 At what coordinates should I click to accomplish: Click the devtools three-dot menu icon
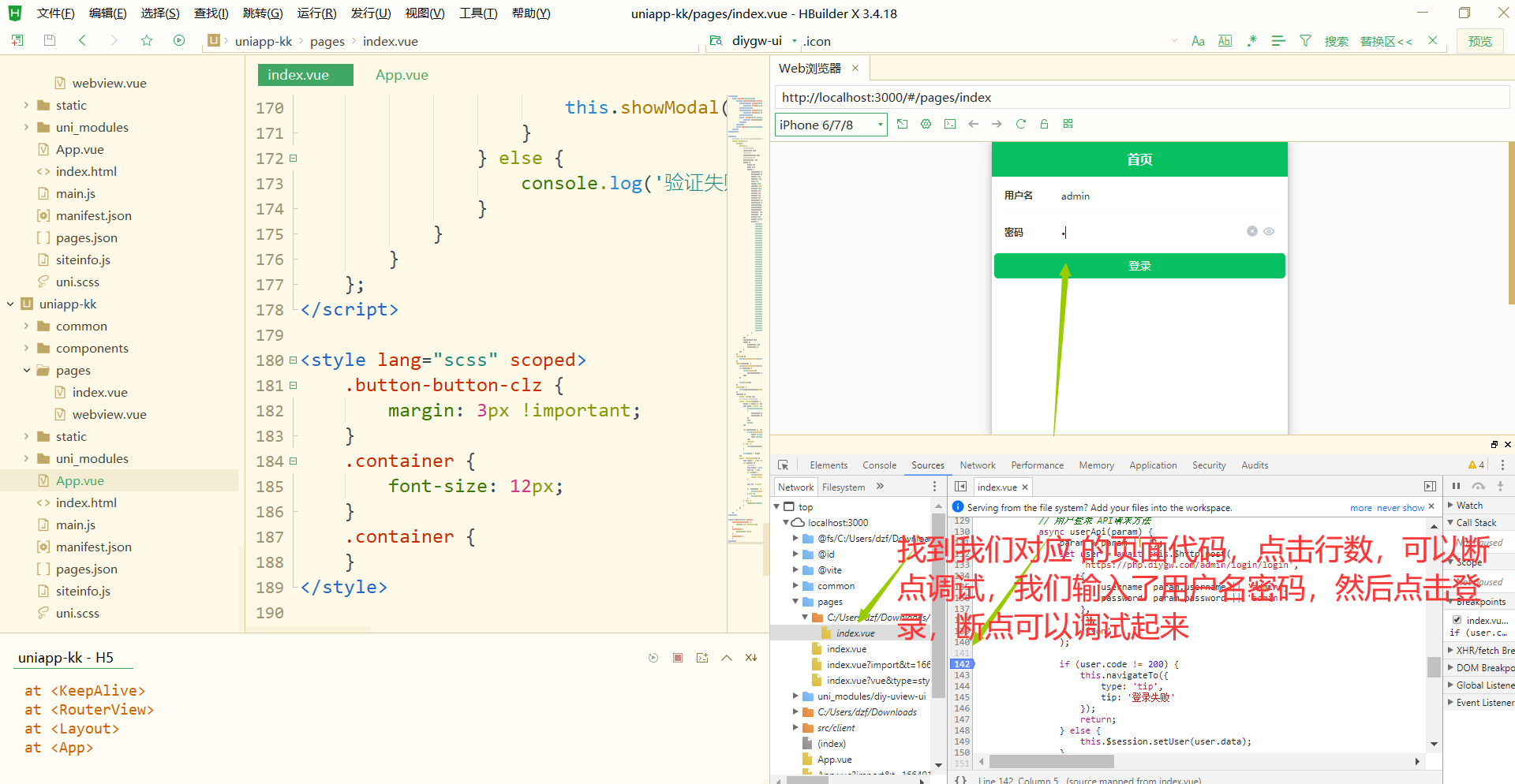(x=1502, y=465)
